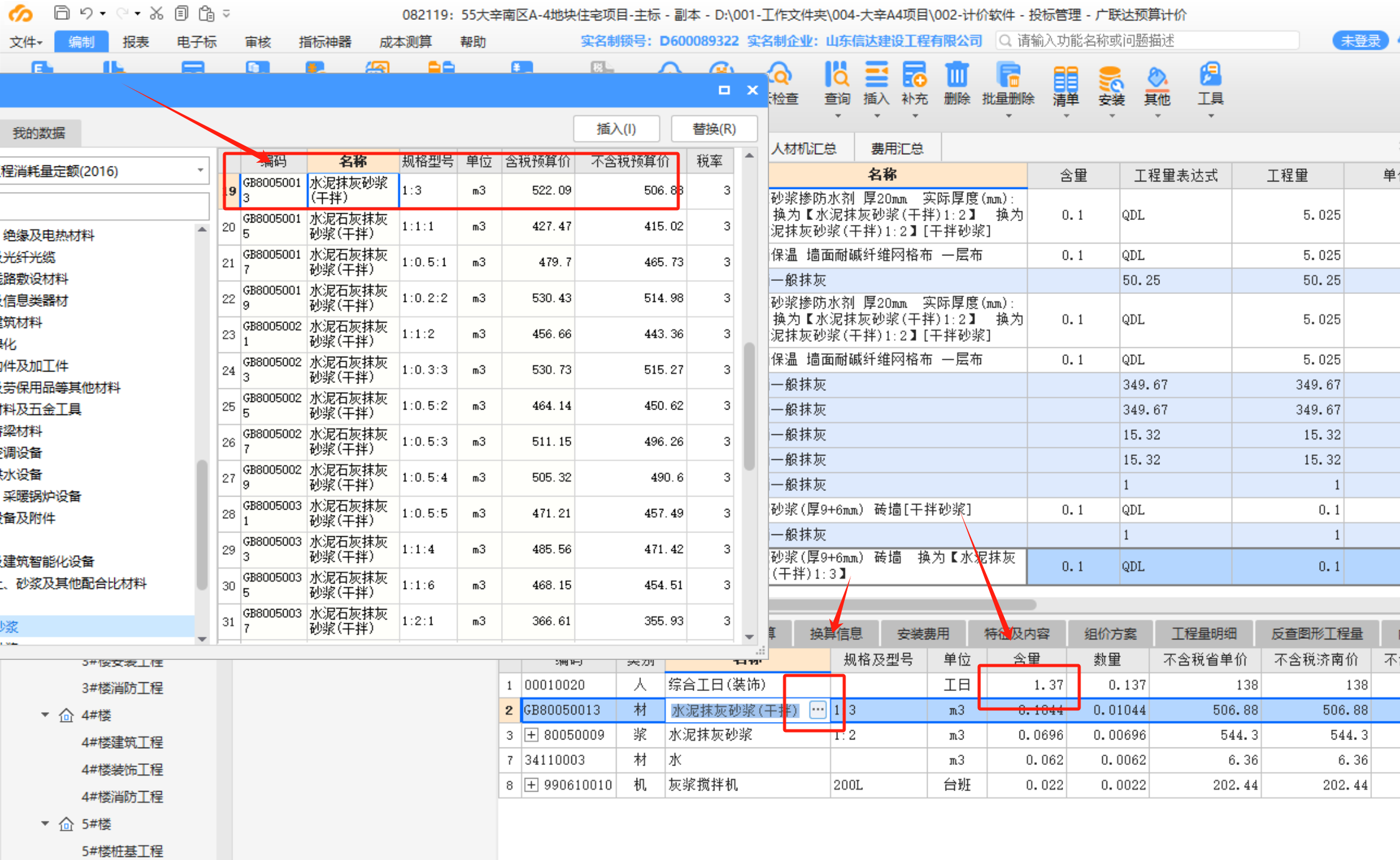Switch to the 费用汇总 tab
Image resolution: width=1400 pixels, height=860 pixels.
point(897,149)
